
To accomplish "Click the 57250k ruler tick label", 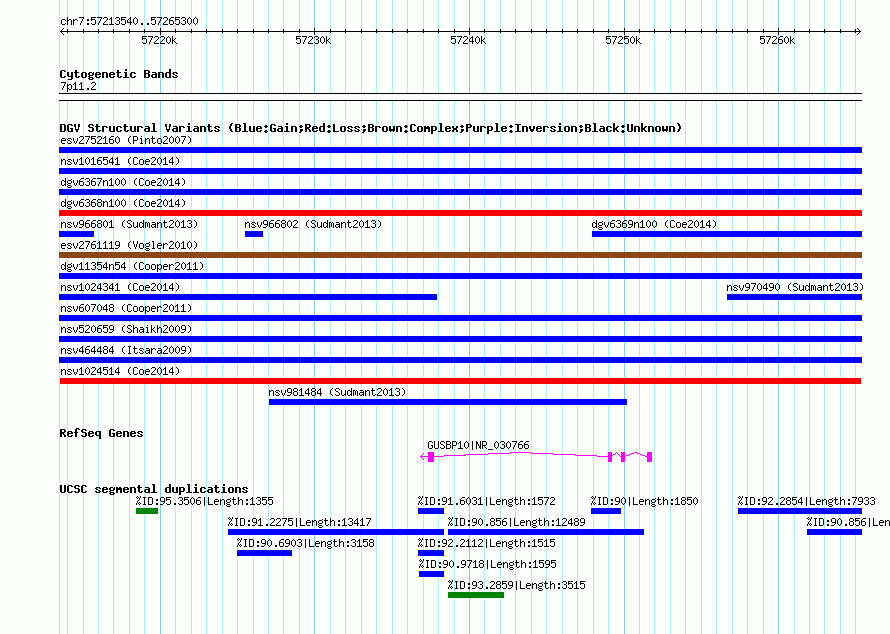I will click(x=623, y=40).
